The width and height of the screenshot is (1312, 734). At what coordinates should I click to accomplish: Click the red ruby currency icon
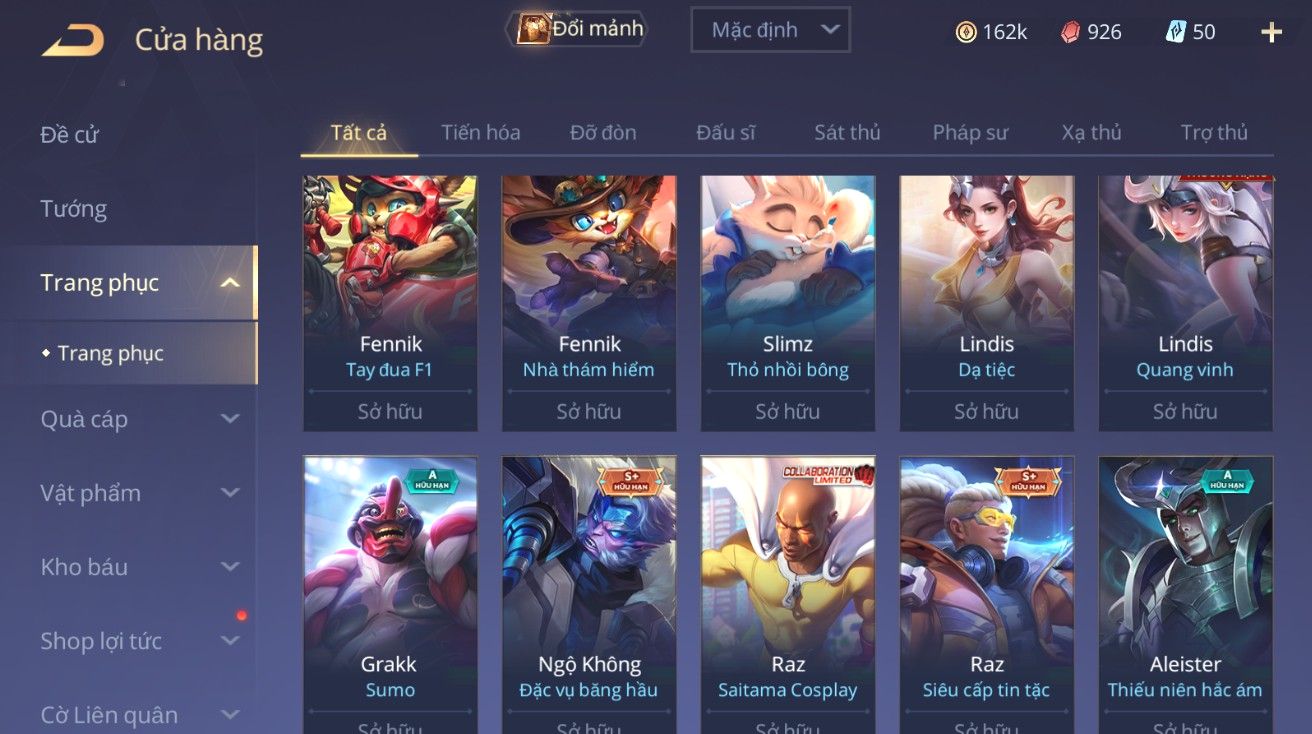[1071, 32]
